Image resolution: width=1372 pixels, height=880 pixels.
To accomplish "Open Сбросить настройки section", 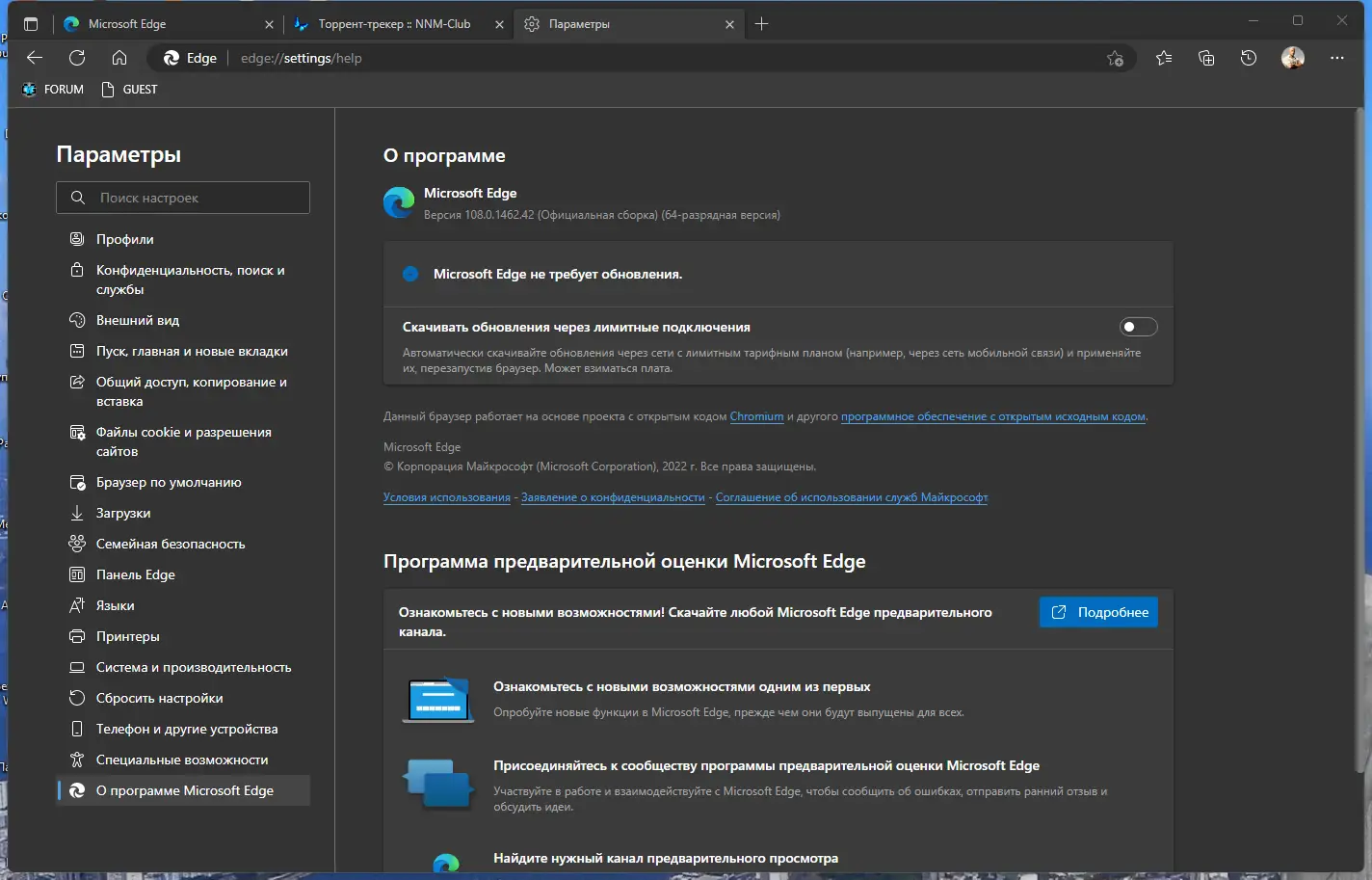I will click(183, 698).
